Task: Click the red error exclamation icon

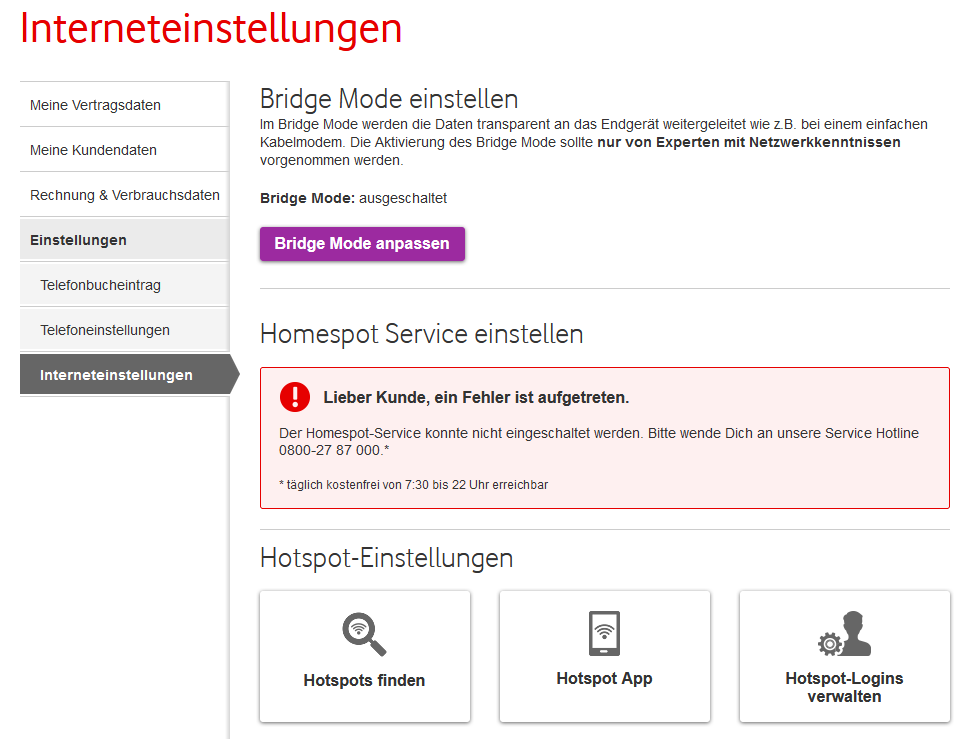Action: coord(295,397)
